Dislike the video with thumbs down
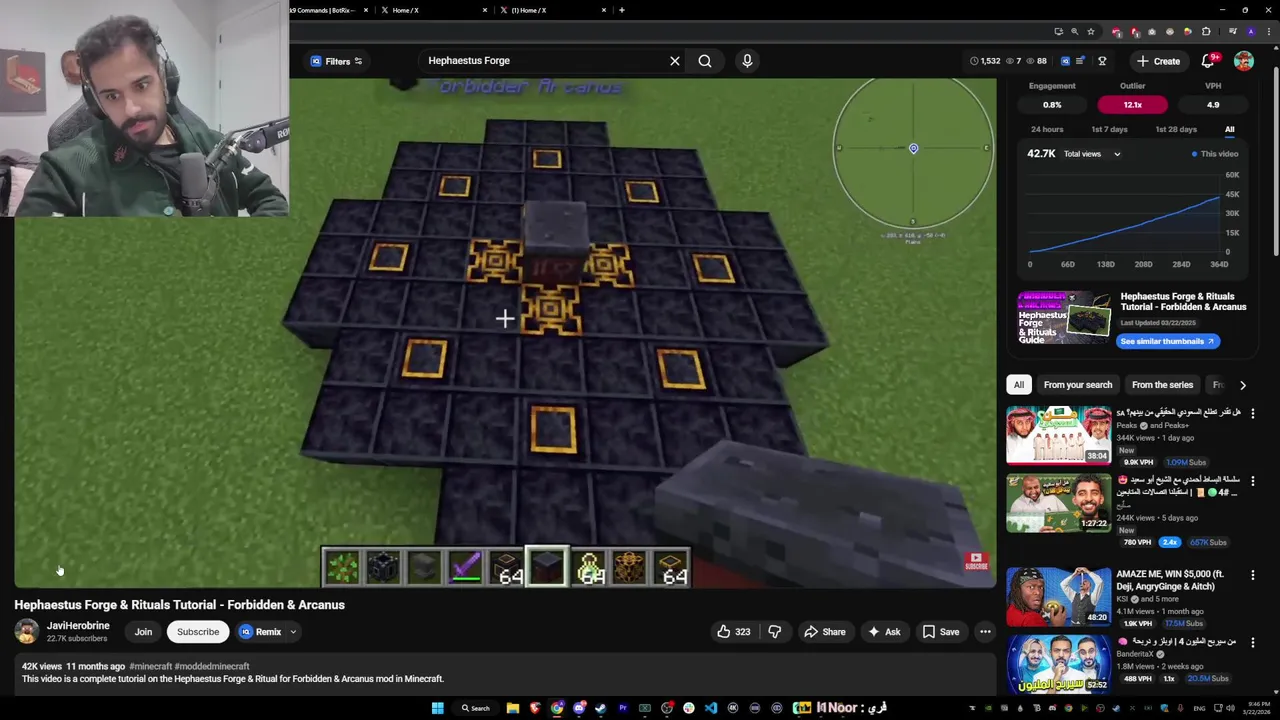 [x=775, y=632]
